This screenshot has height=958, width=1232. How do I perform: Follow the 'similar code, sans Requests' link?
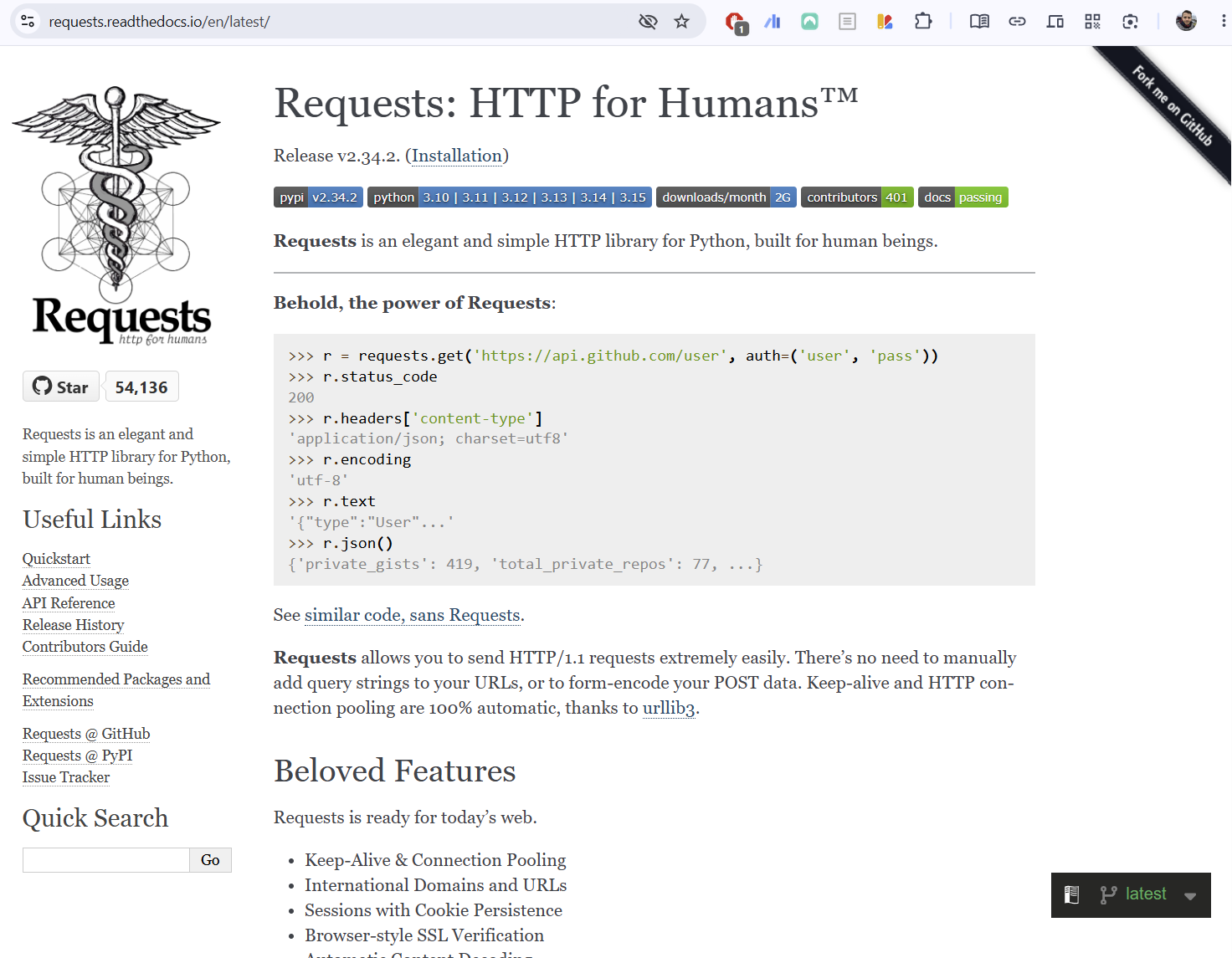(413, 615)
